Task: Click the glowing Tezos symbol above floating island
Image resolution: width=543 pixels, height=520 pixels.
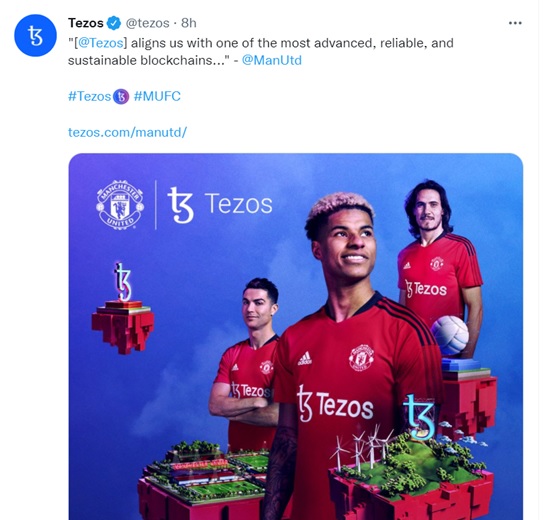Action: tap(123, 282)
